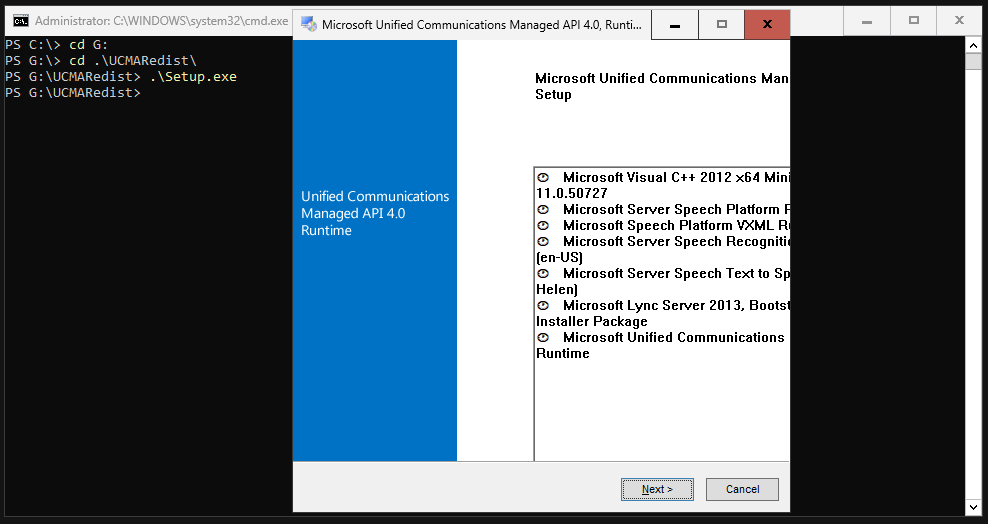
Task: Click the cmd.exe icon in console title bar
Action: [21, 21]
